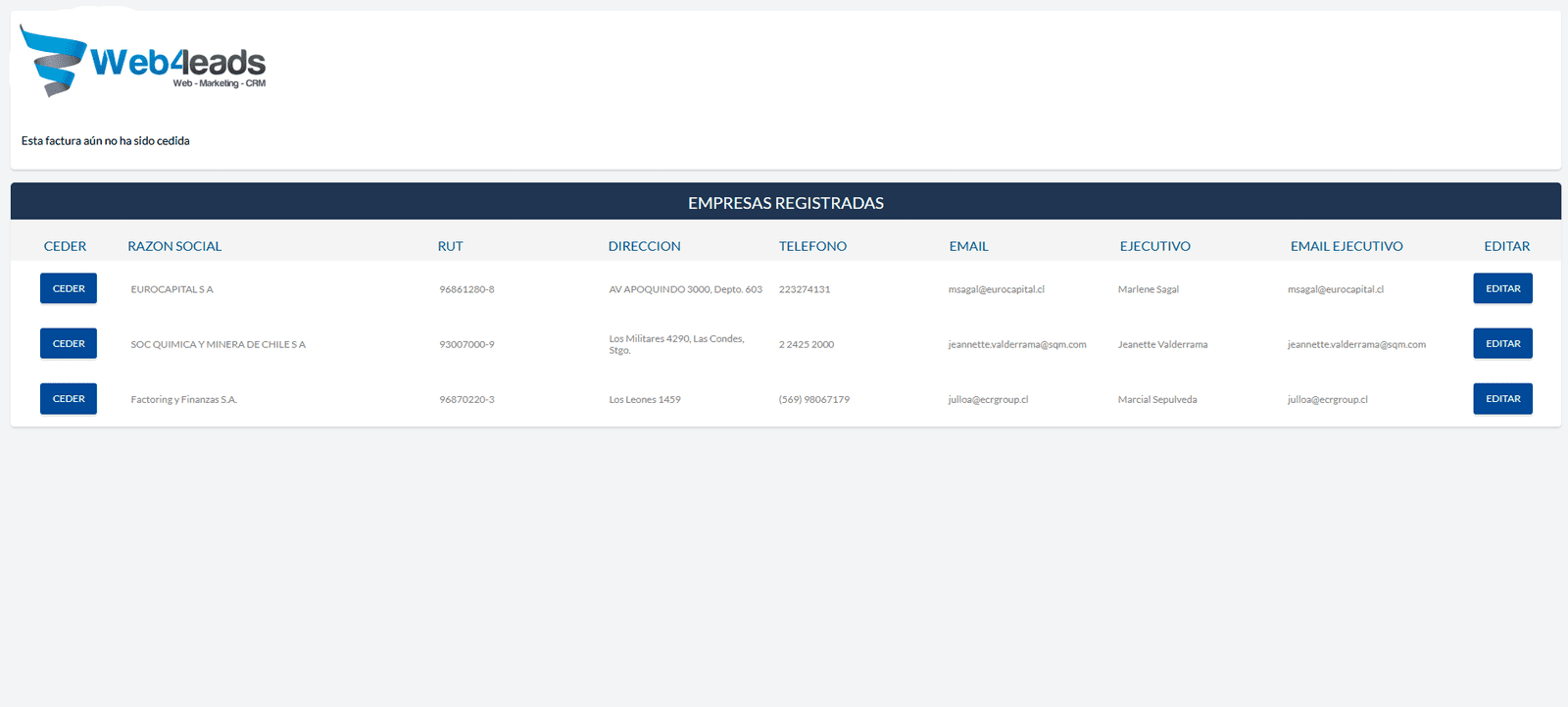Image resolution: width=1568 pixels, height=707 pixels.
Task: Edit the SOC QUIMICA Y MINERA row
Action: (x=1502, y=343)
